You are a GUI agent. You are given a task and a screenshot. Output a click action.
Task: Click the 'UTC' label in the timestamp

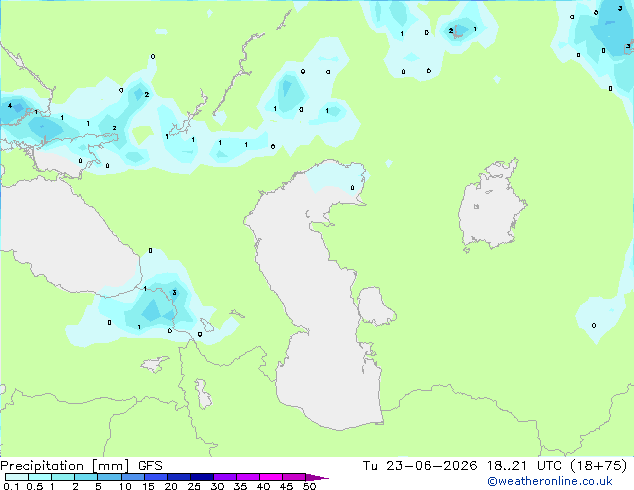click(549, 466)
